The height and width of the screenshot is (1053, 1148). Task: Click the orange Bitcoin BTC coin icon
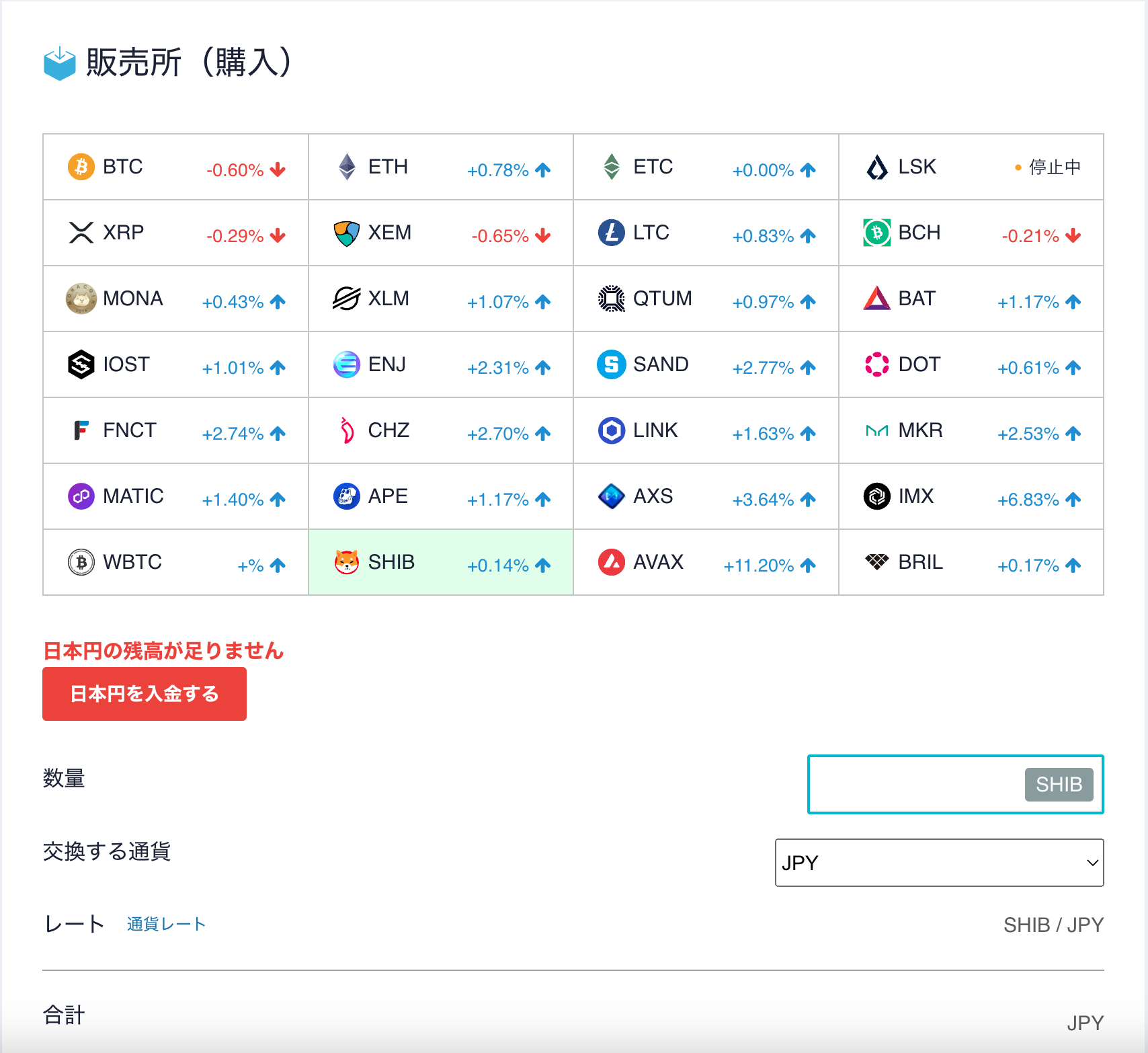click(81, 167)
